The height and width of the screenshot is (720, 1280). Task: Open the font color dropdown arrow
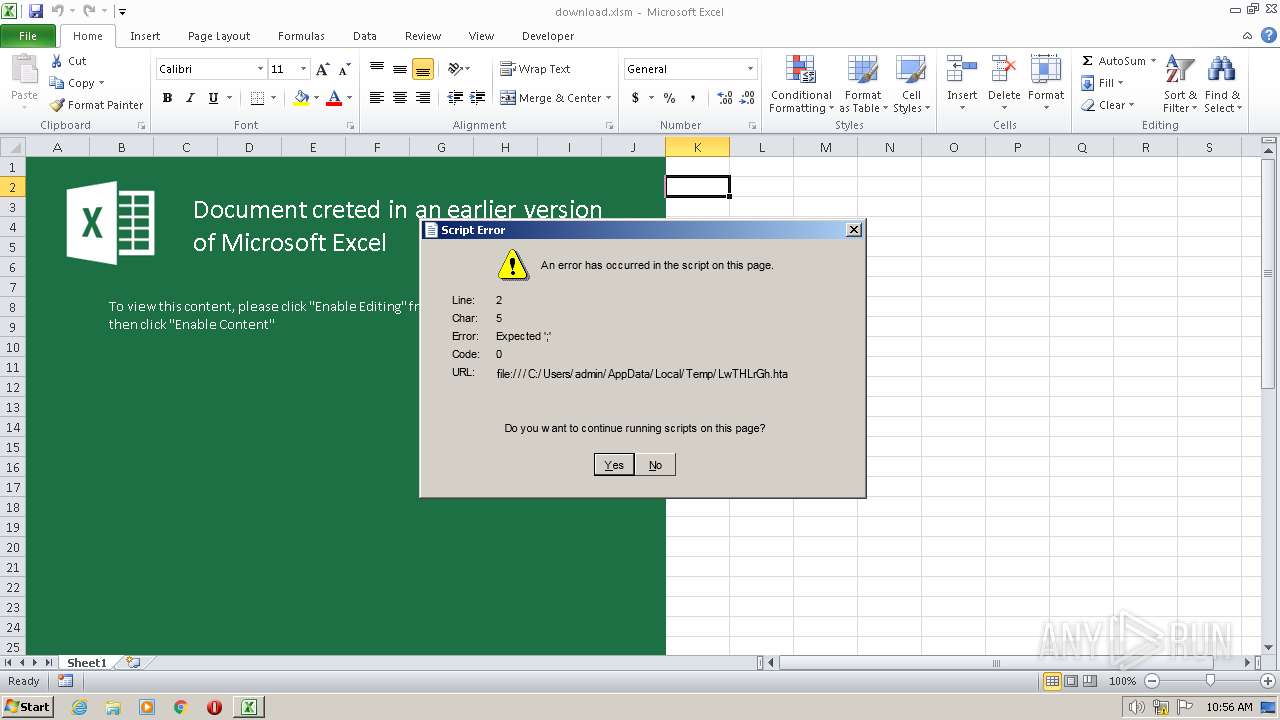[349, 98]
